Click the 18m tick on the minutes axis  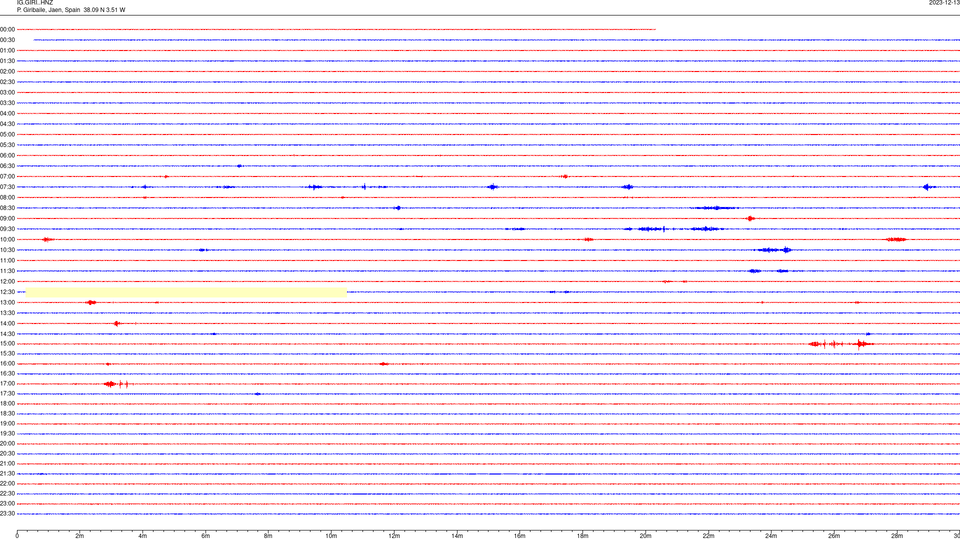pyautogui.click(x=583, y=536)
